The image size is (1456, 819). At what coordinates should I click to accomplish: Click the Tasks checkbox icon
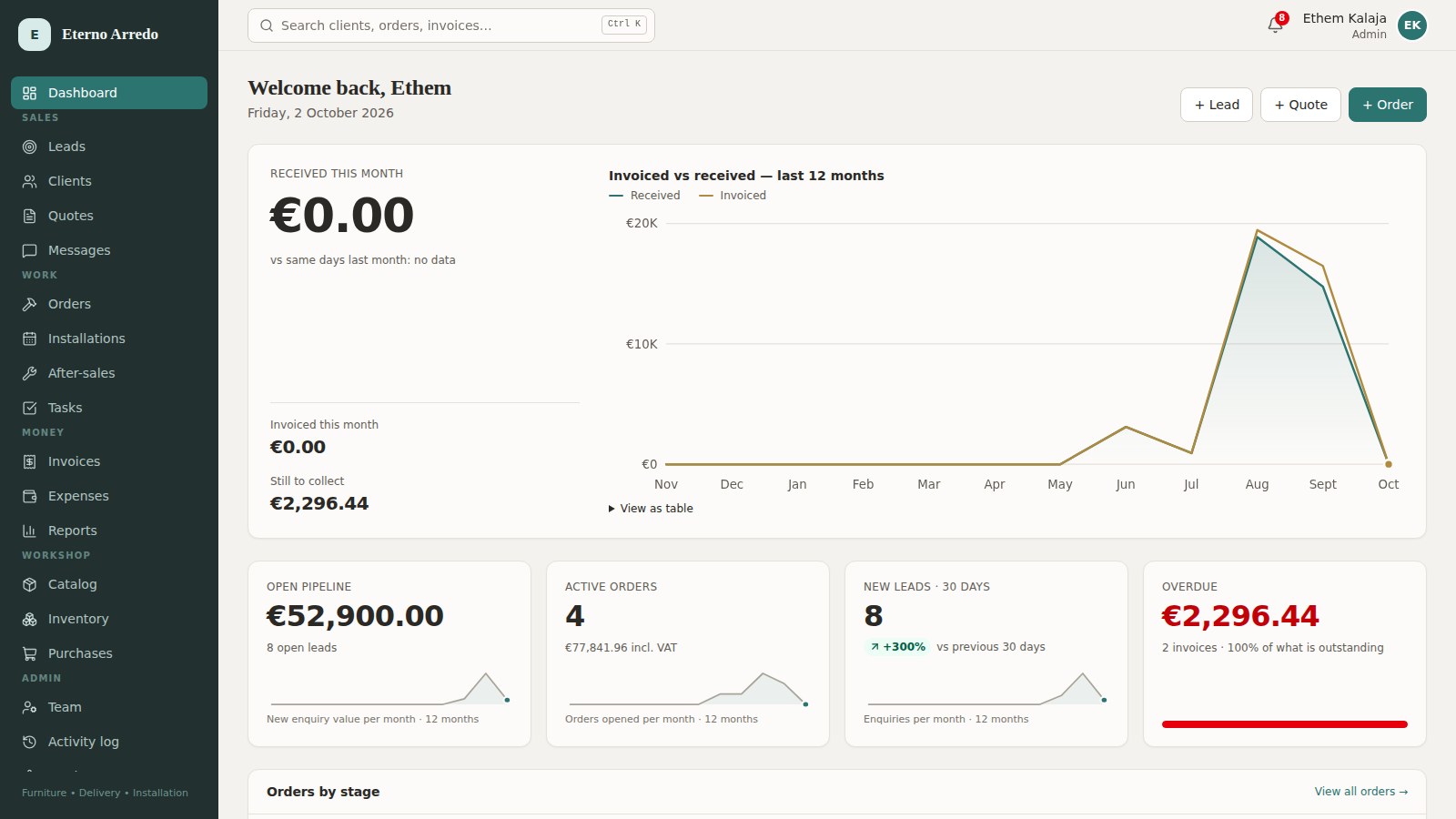(29, 408)
